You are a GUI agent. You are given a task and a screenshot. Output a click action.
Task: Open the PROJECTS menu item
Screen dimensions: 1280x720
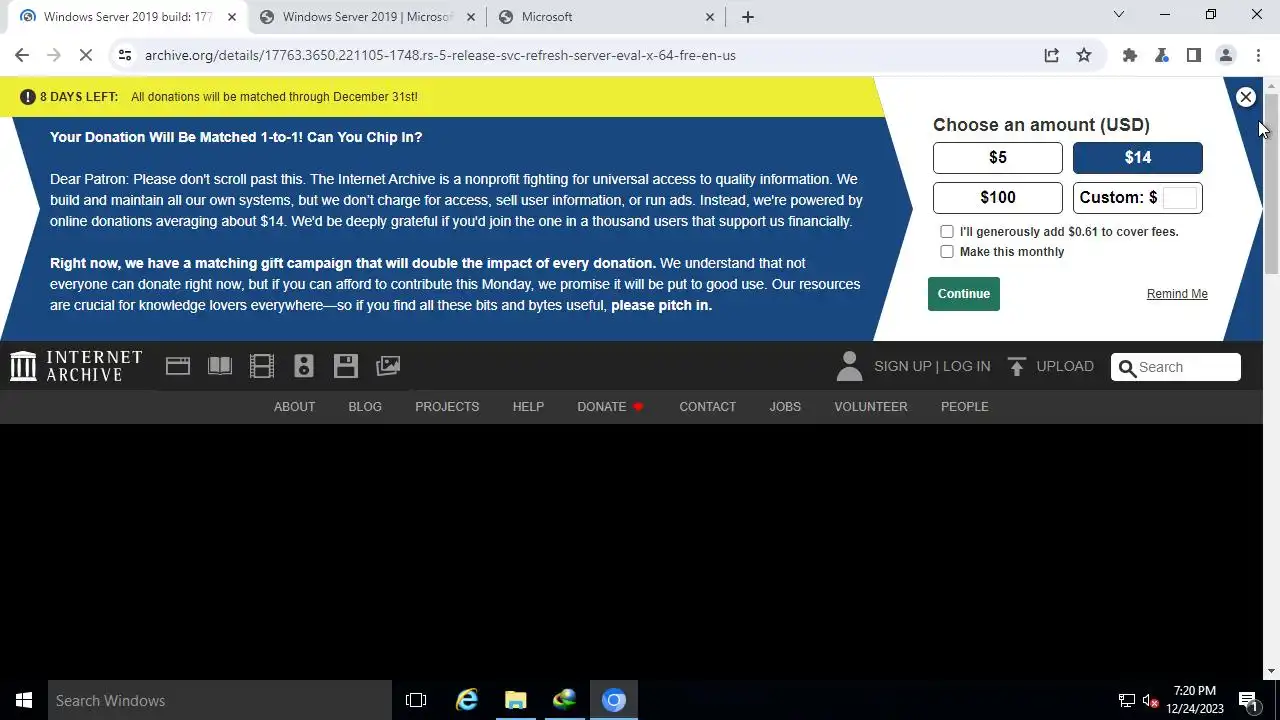pyautogui.click(x=447, y=406)
